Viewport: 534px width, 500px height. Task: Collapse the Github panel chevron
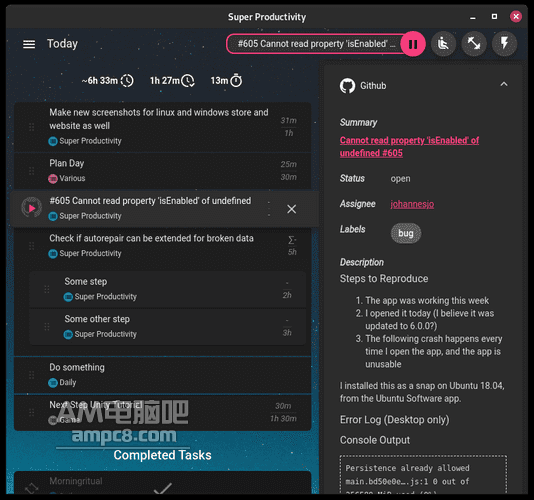coord(504,84)
